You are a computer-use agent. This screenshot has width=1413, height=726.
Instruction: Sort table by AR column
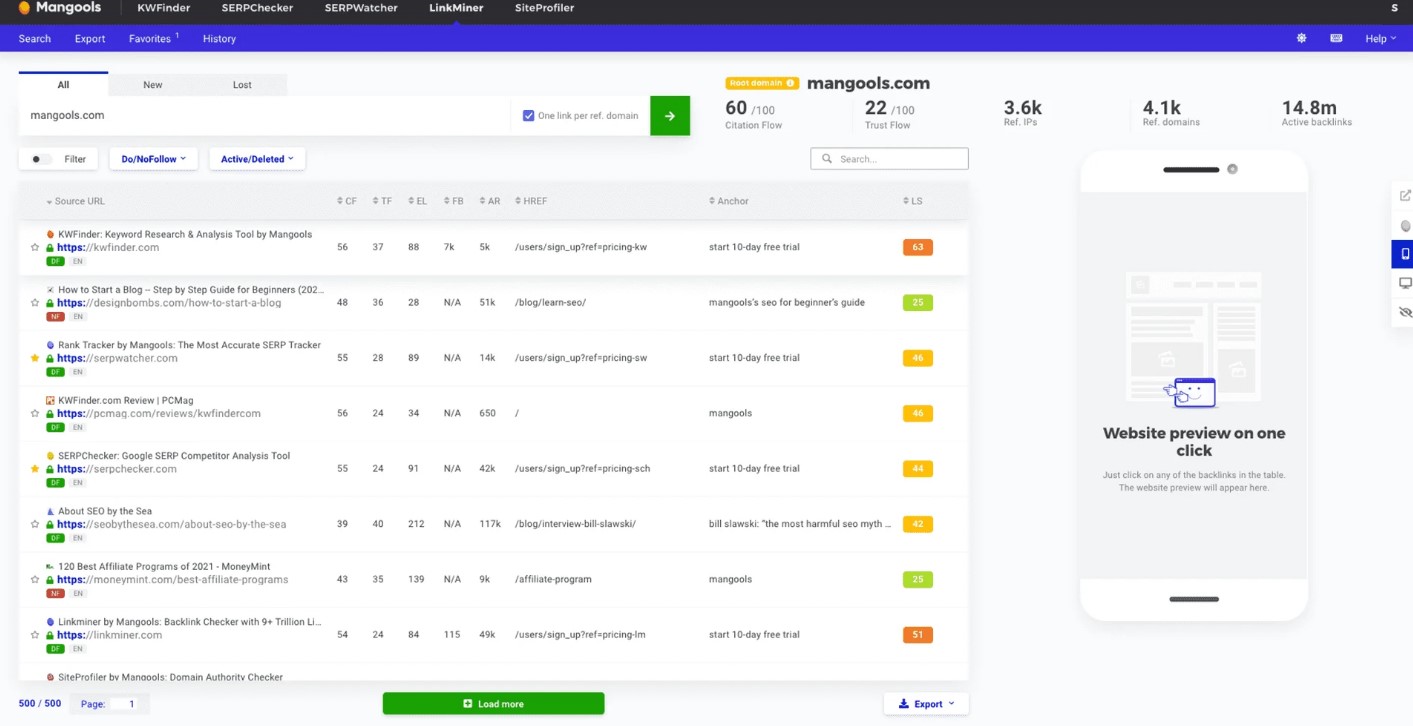click(490, 201)
